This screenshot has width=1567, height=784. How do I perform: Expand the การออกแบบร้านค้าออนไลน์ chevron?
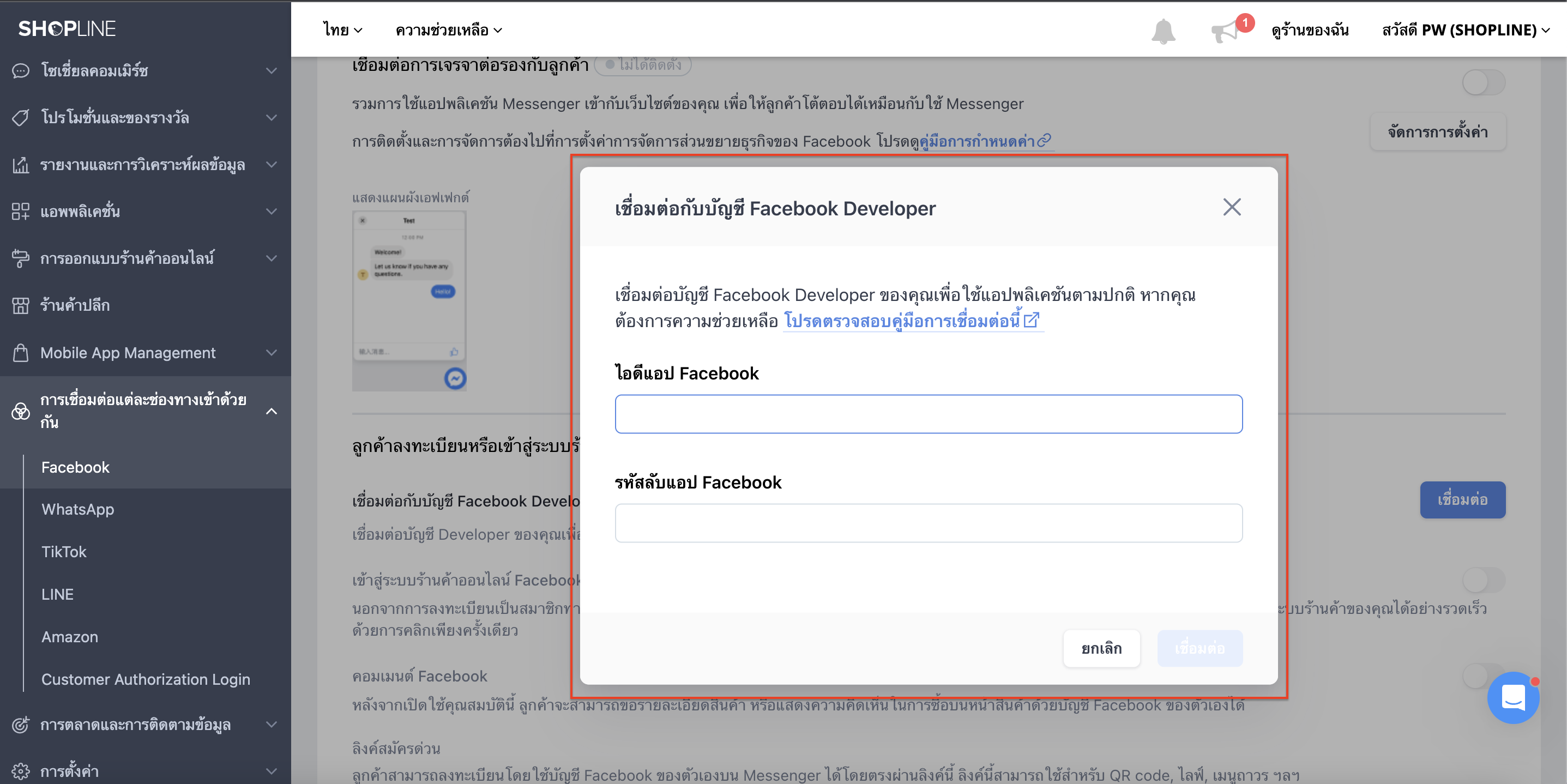coord(272,258)
